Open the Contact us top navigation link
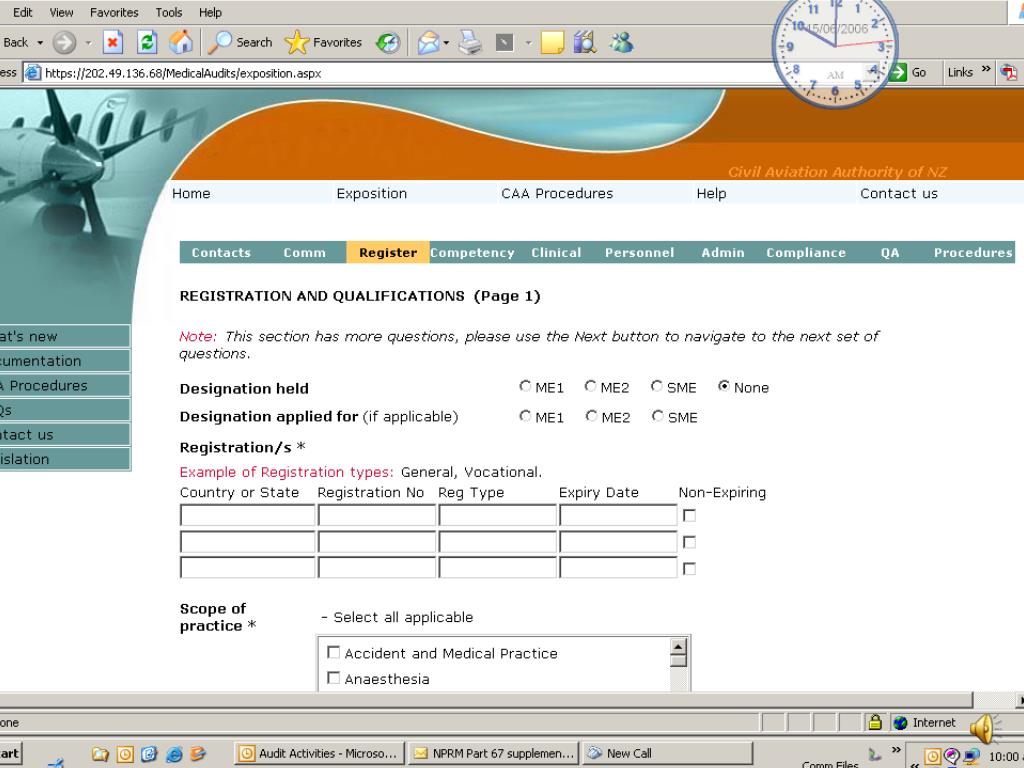This screenshot has height=768, width=1024. (x=899, y=193)
